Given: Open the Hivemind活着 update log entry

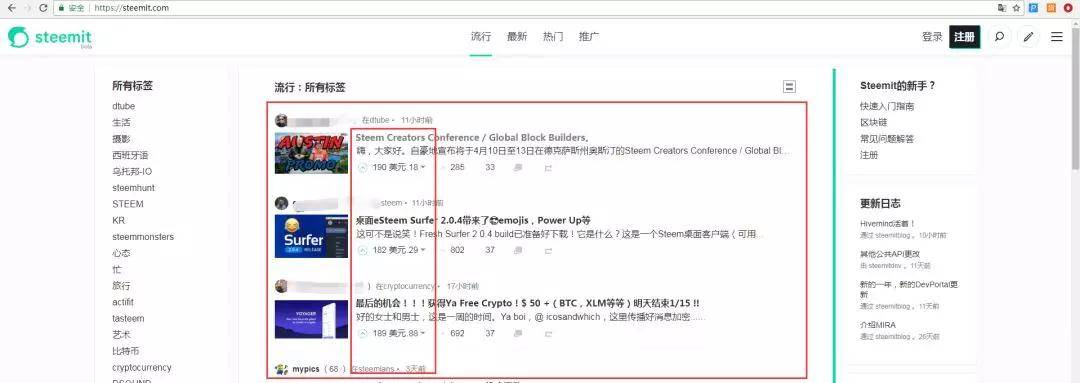Looking at the screenshot, I should click(888, 224).
